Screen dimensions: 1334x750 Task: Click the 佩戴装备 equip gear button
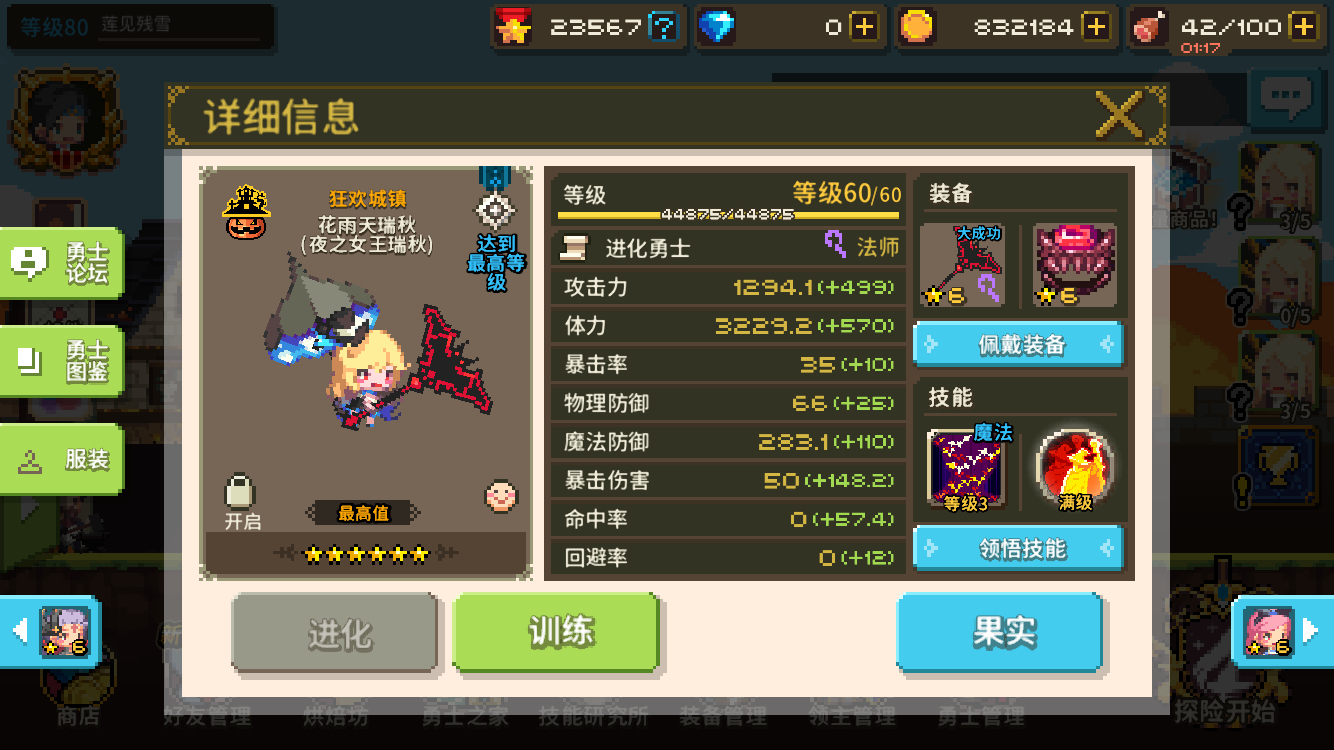click(x=1018, y=345)
